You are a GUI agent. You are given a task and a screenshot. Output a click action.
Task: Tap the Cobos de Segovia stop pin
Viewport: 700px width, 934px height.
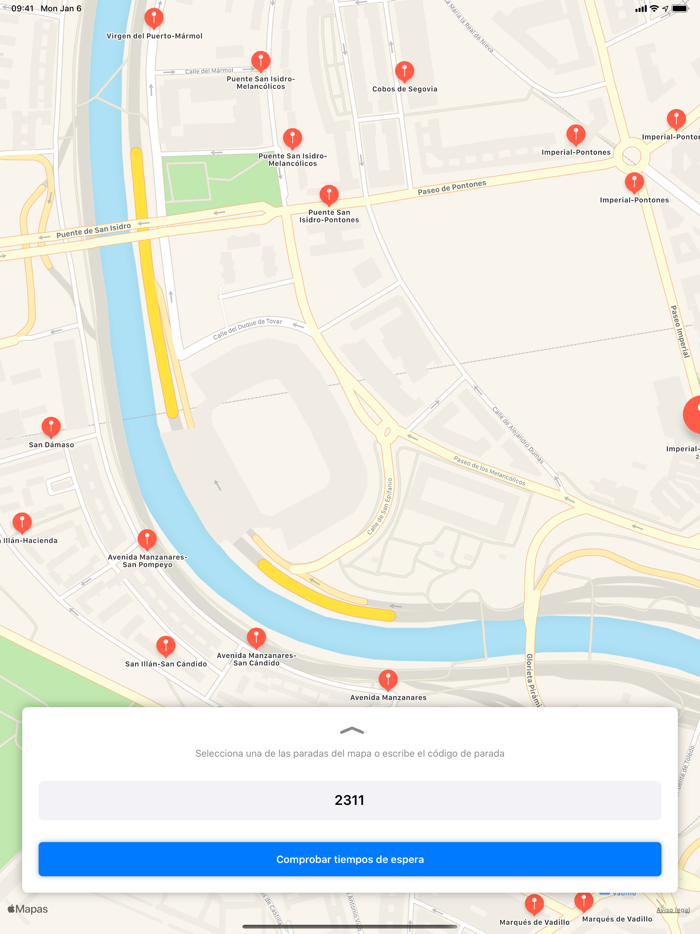click(x=405, y=72)
